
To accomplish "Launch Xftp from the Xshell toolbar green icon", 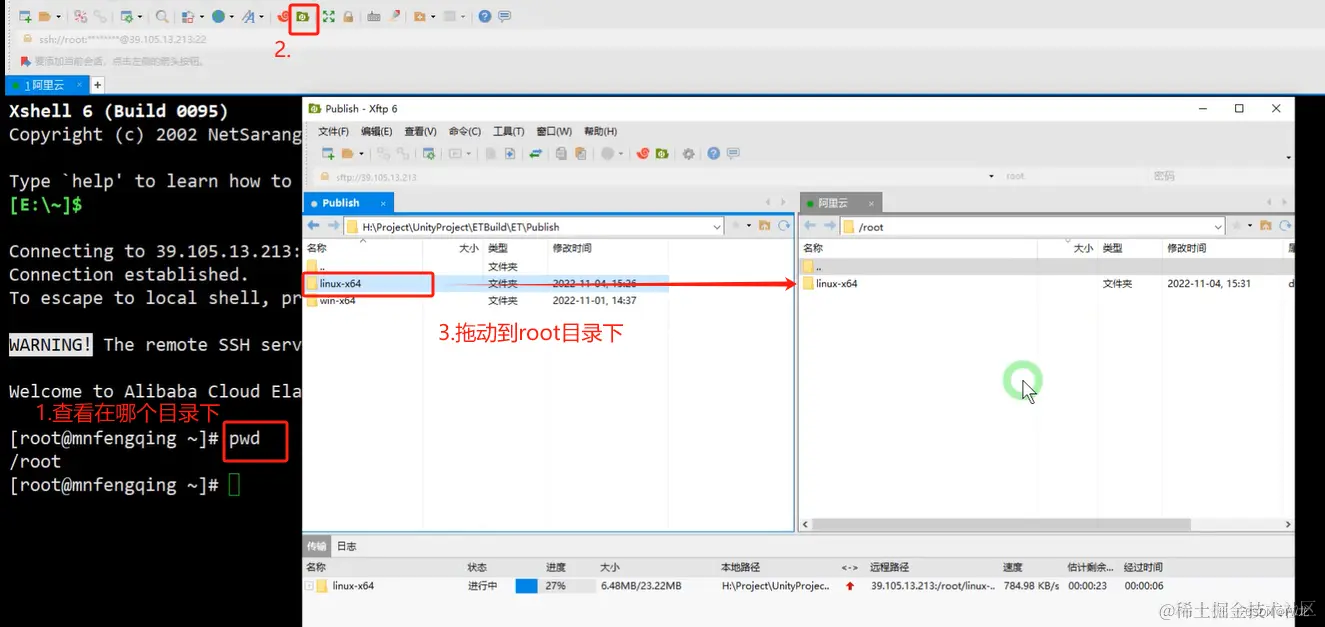I will point(303,17).
